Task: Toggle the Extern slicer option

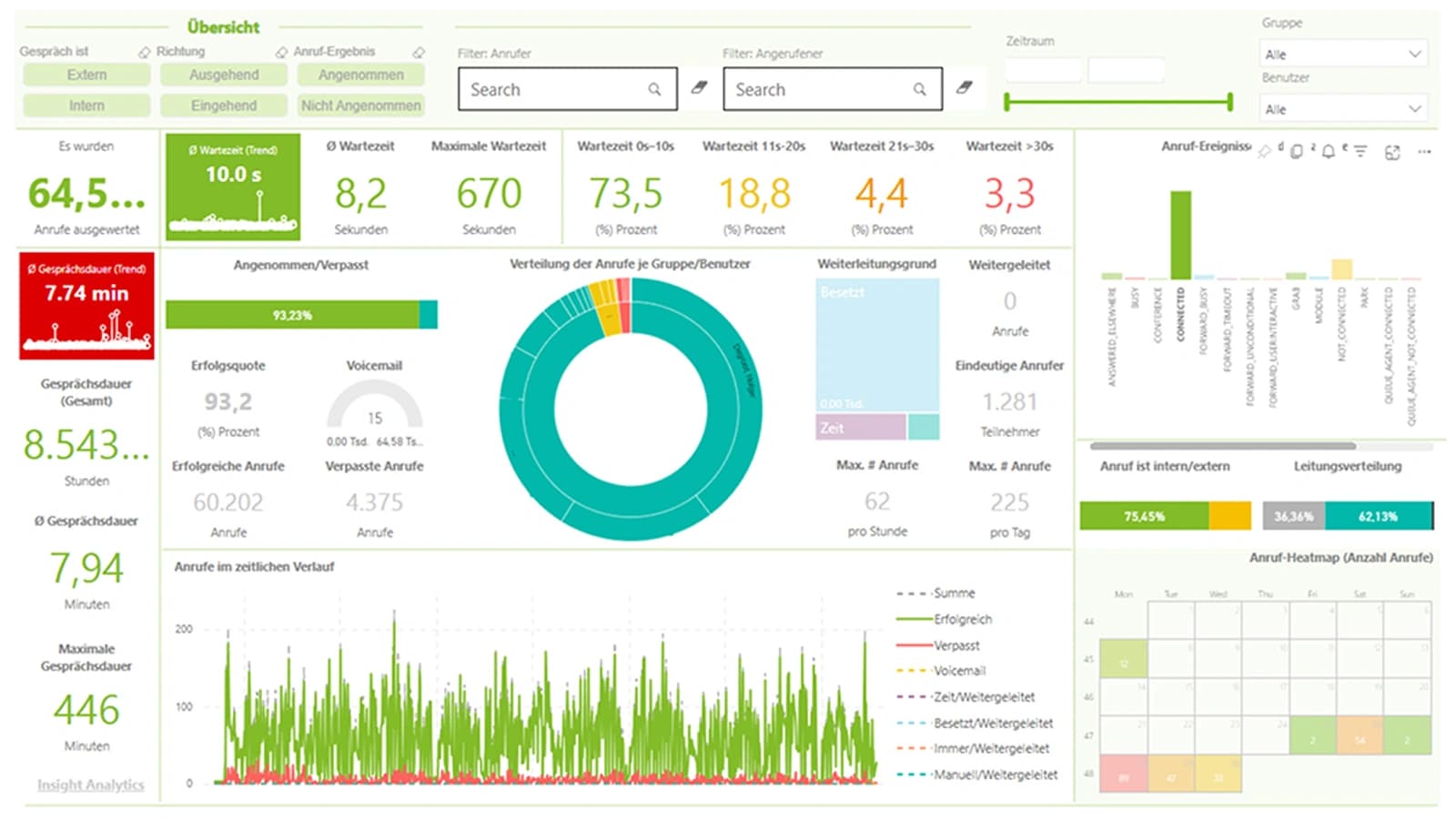Action: 86,75
